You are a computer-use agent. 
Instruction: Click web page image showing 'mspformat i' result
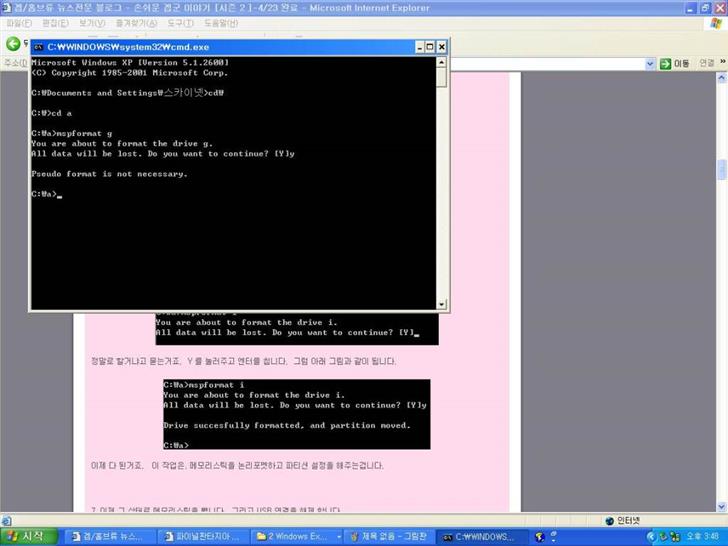pyautogui.click(x=297, y=414)
